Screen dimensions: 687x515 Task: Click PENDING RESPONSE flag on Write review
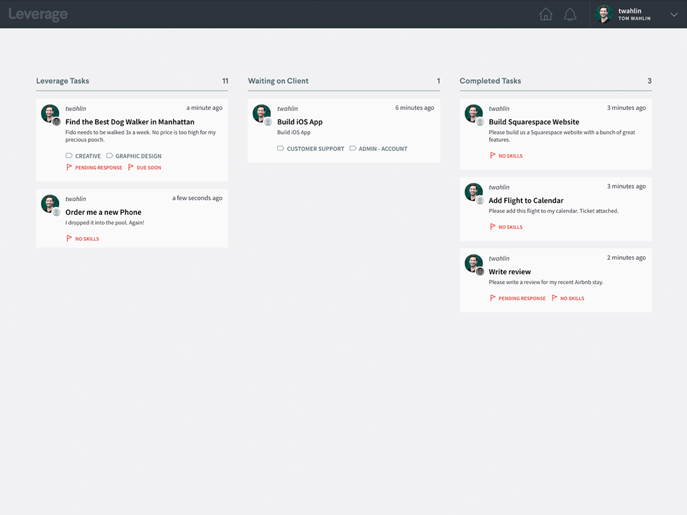coord(517,298)
